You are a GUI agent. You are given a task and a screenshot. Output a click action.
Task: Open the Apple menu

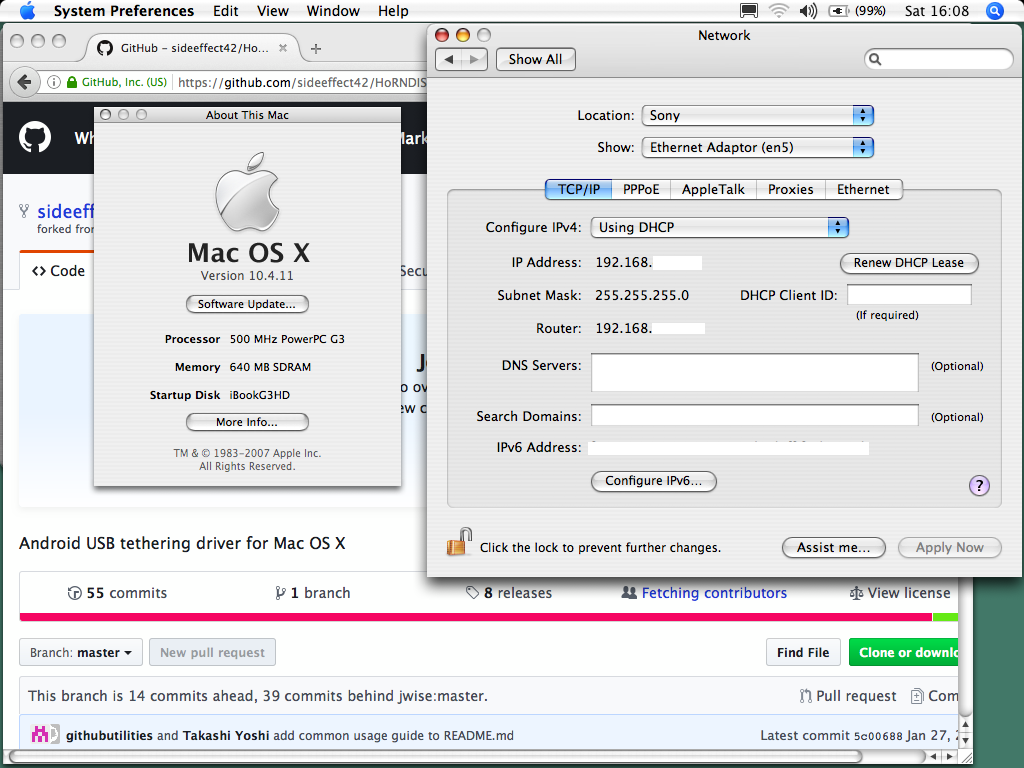click(27, 10)
